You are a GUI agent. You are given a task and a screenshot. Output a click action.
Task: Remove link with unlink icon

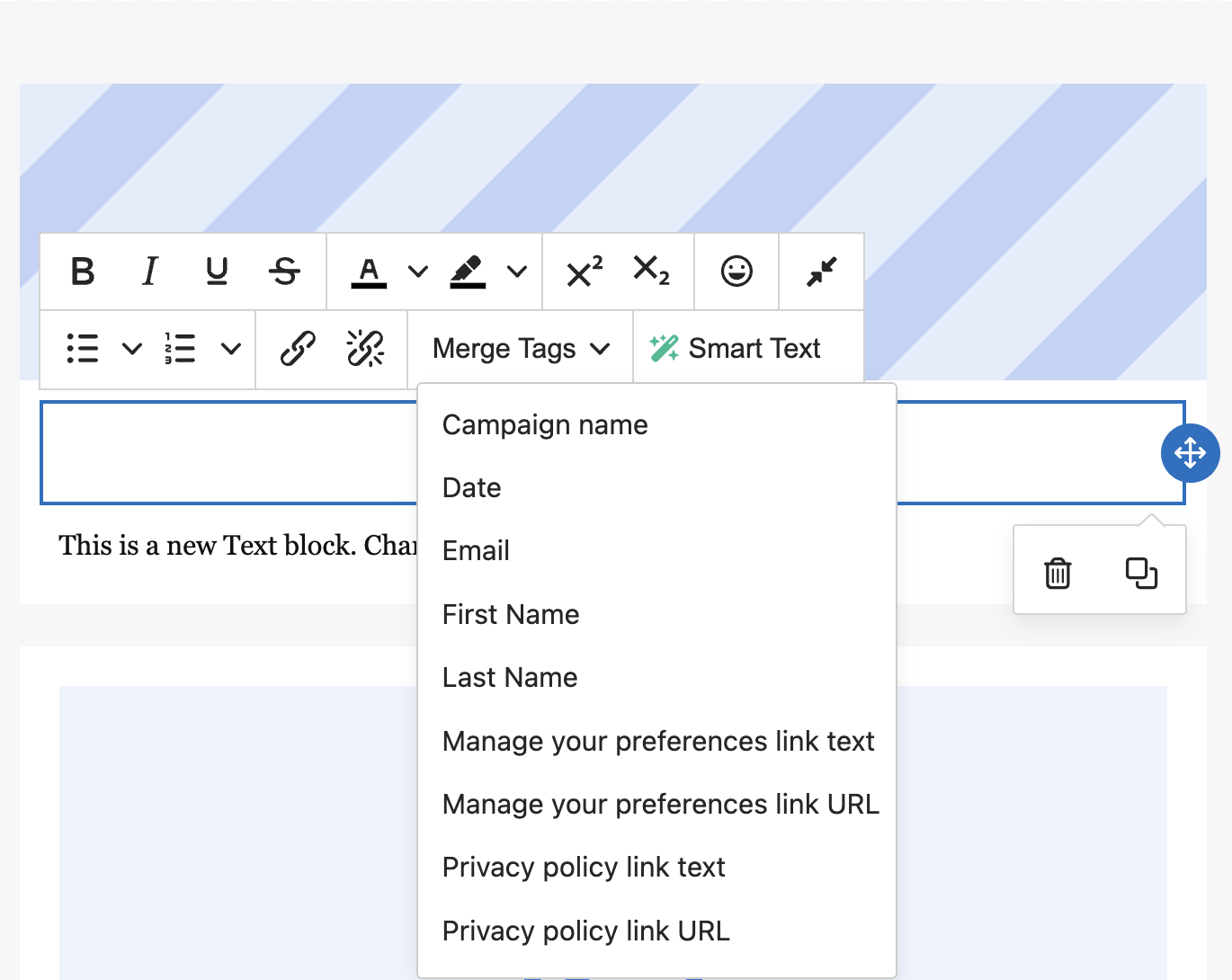tap(365, 349)
